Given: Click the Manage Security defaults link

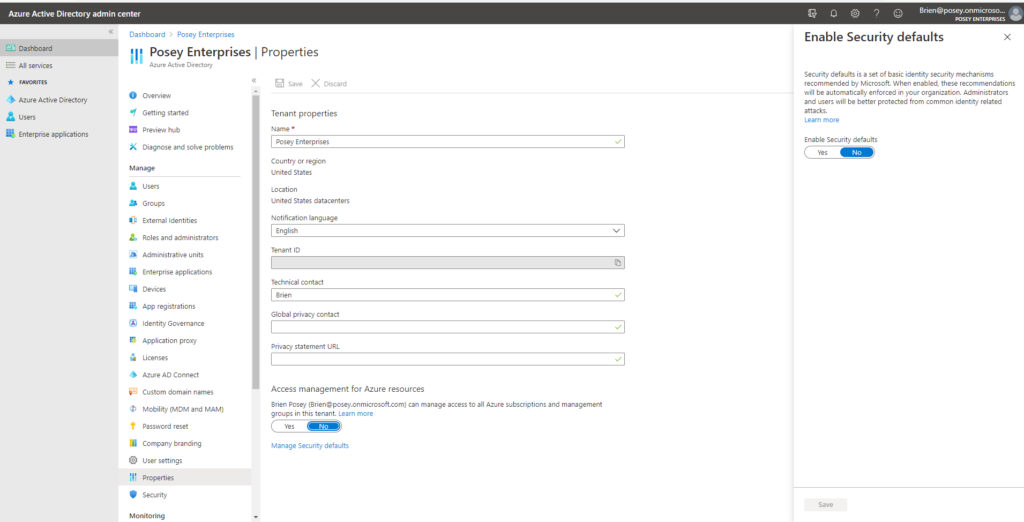Looking at the screenshot, I should pos(310,446).
